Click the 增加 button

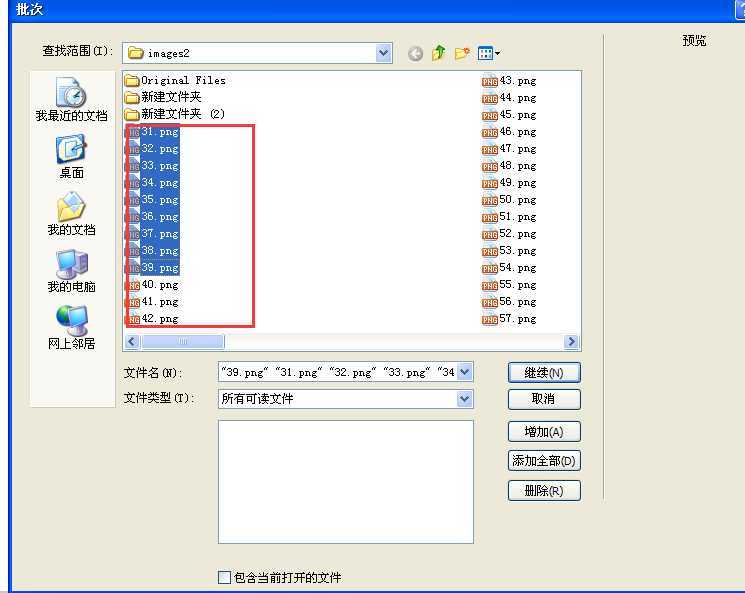[543, 432]
